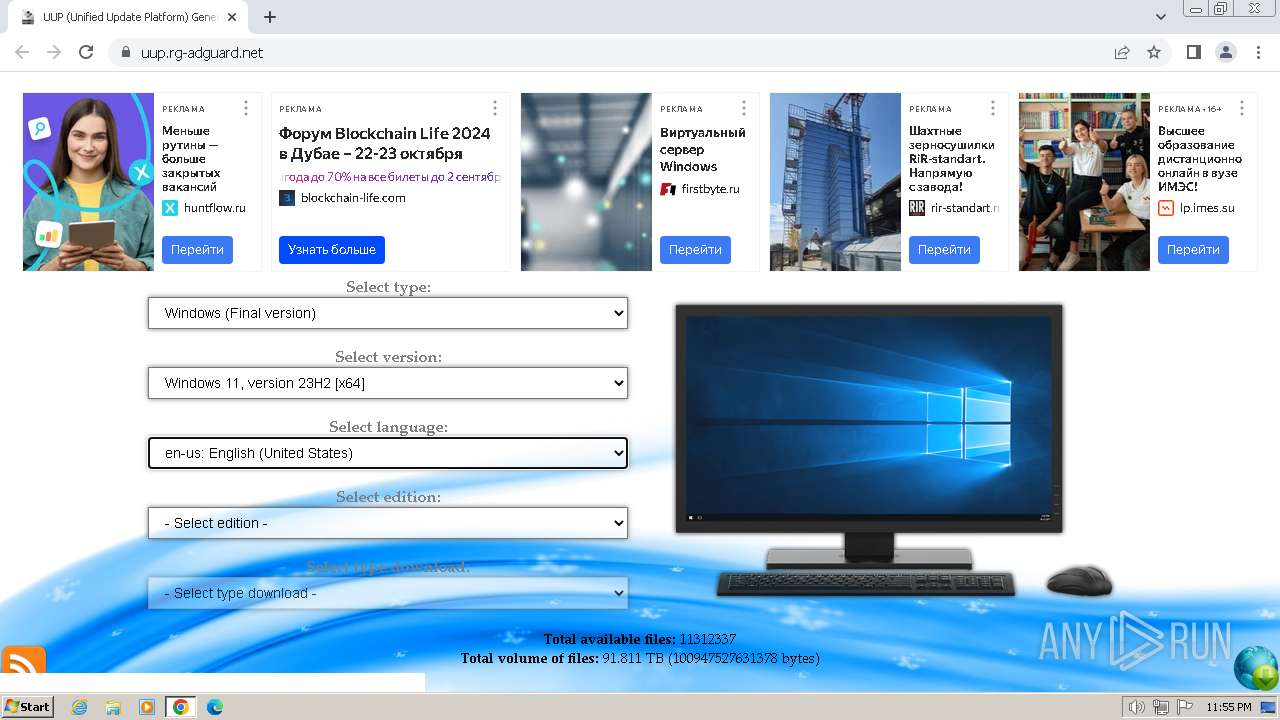Open lp.imes.su ad options menu
Screen dimensions: 1280x720
[1241, 108]
